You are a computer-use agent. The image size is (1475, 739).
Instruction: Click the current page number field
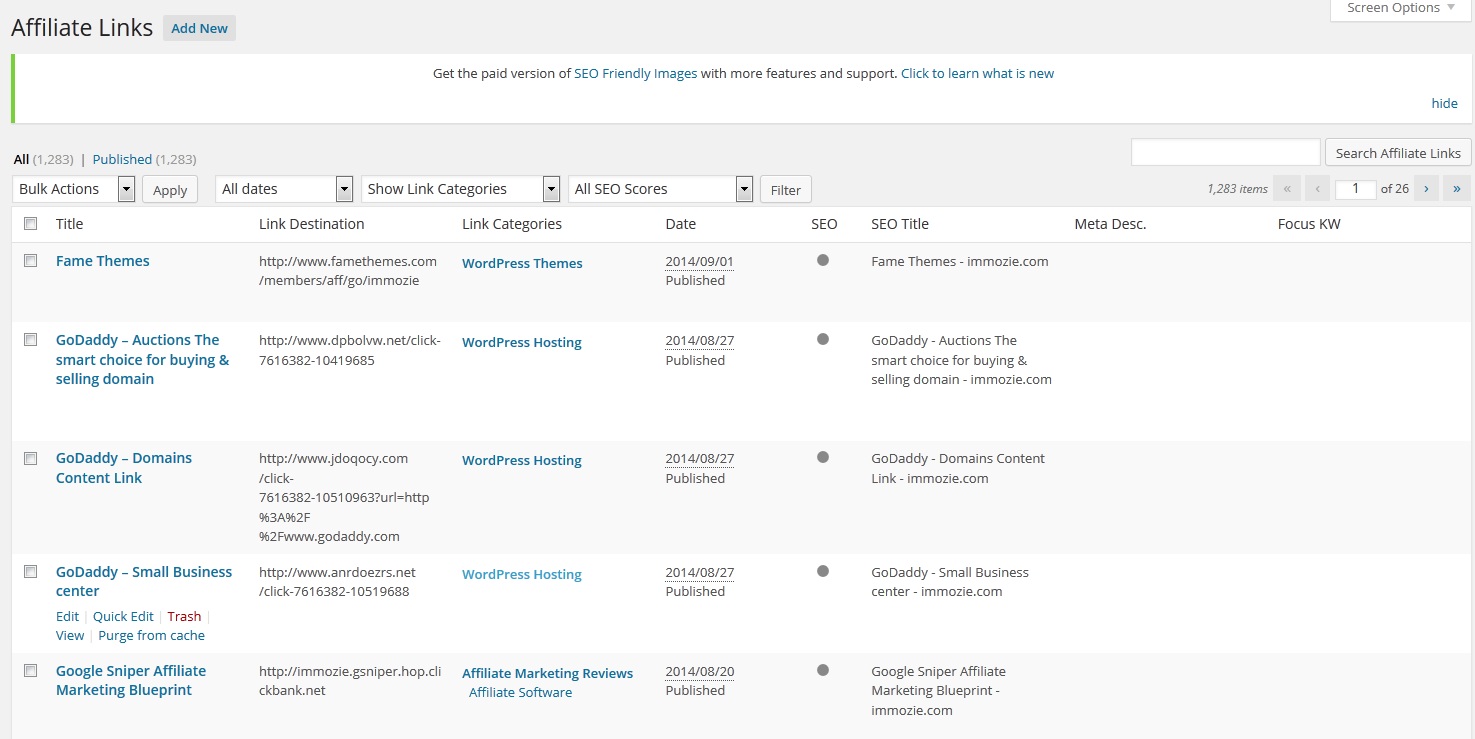[x=1356, y=188]
